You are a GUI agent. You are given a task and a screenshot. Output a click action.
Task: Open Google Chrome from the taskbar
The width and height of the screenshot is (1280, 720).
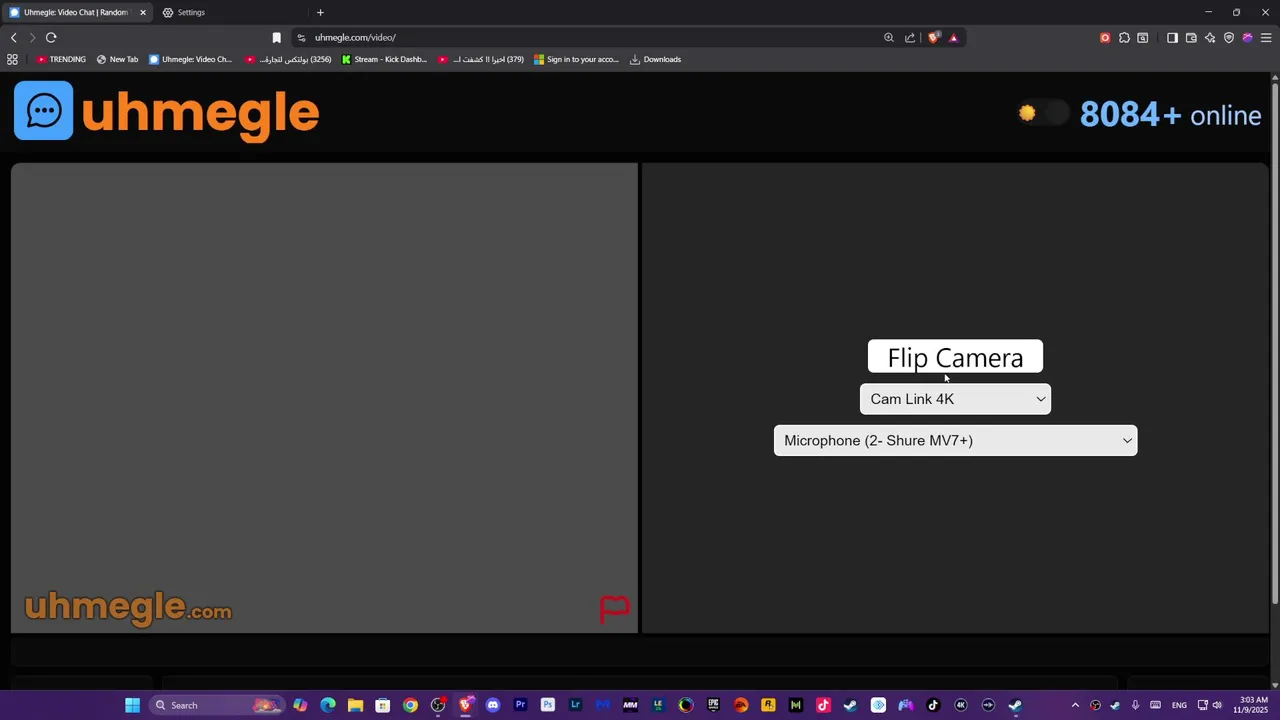(410, 705)
